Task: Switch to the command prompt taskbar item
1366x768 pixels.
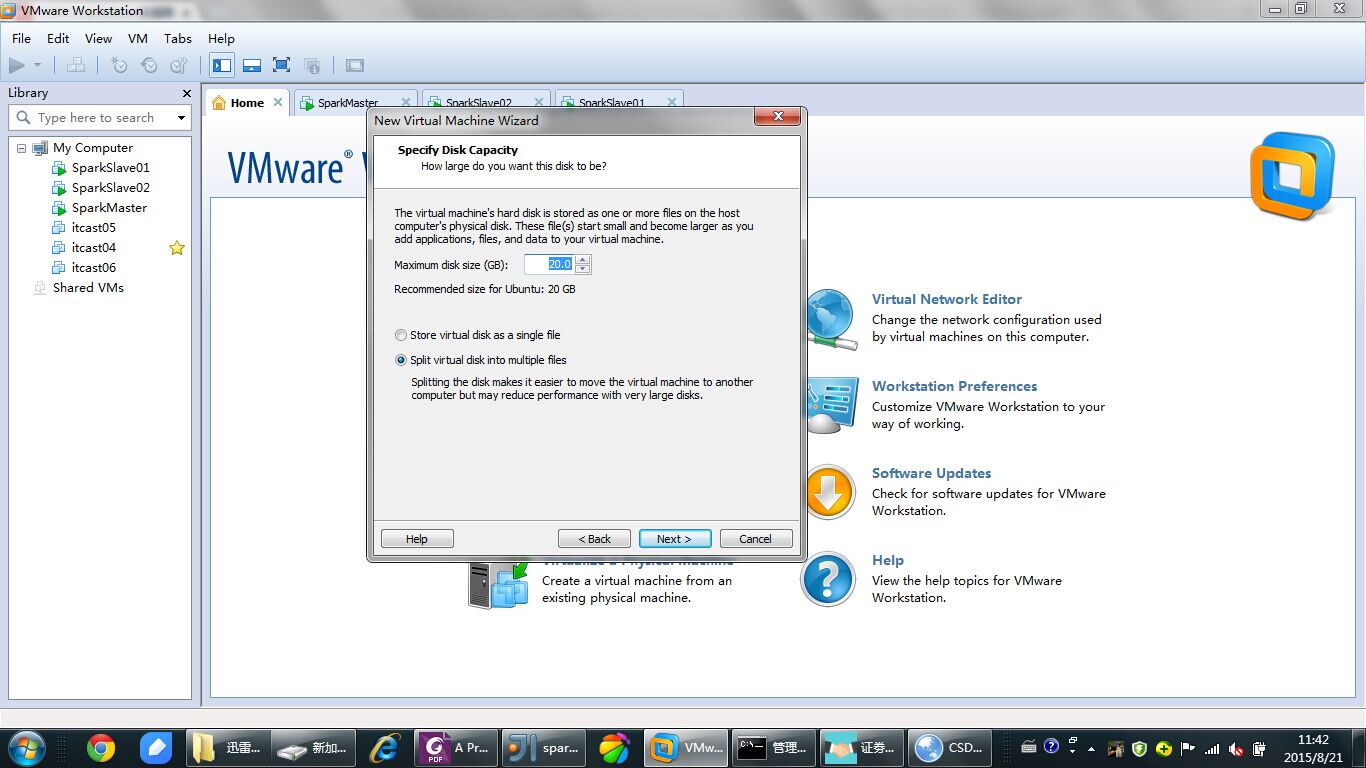Action: 773,747
